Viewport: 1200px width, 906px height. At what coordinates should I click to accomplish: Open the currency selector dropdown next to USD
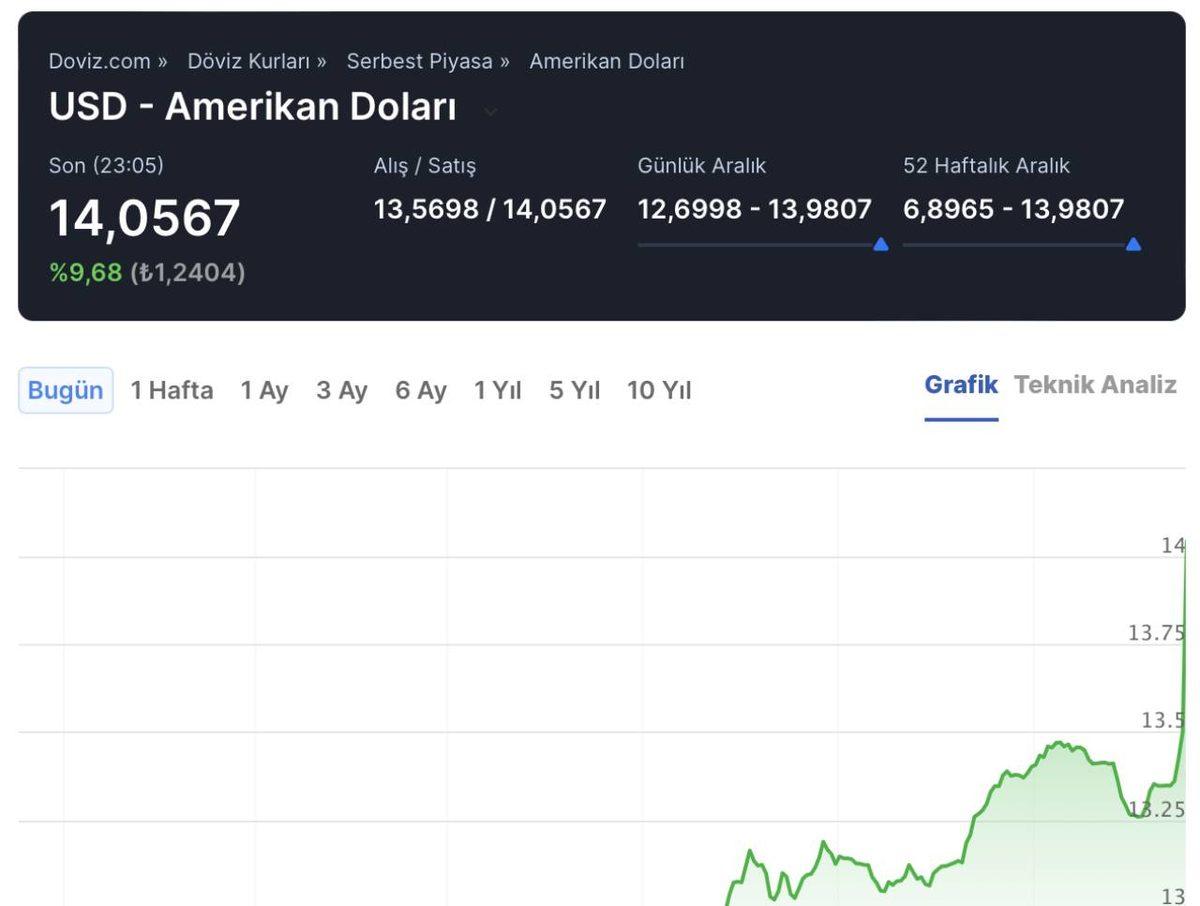[x=490, y=112]
